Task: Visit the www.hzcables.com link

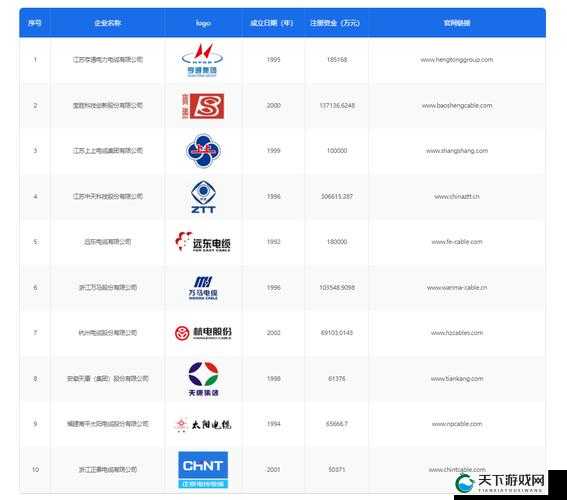Action: (x=457, y=333)
